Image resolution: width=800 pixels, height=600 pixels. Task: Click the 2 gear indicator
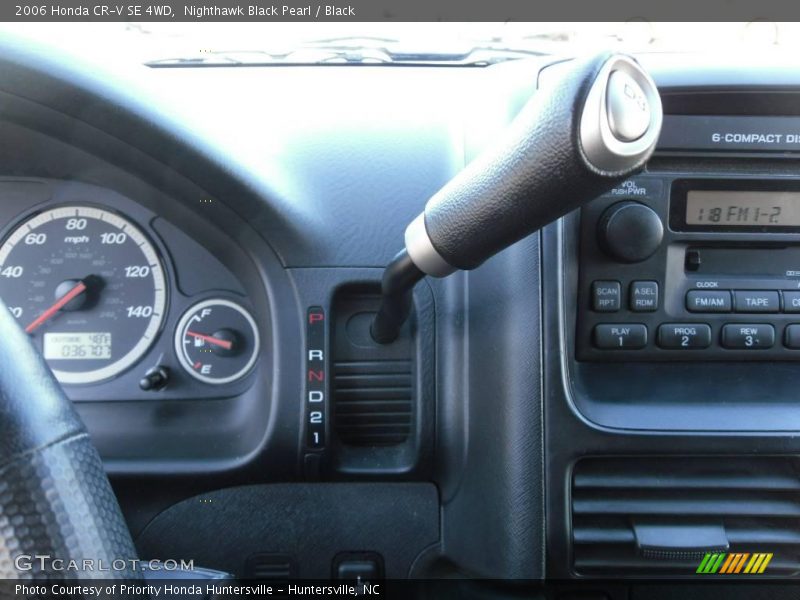(316, 417)
